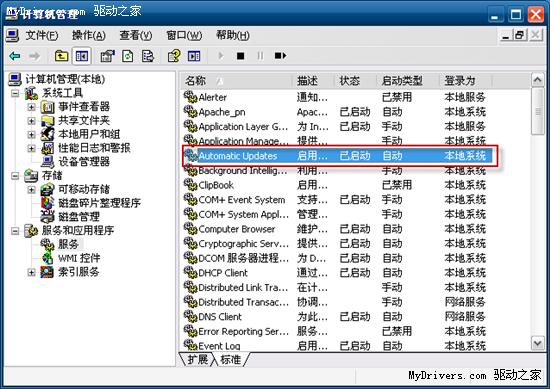This screenshot has width=550, height=389.
Task: Collapse the 系统工具 tree node
Action: [15, 93]
